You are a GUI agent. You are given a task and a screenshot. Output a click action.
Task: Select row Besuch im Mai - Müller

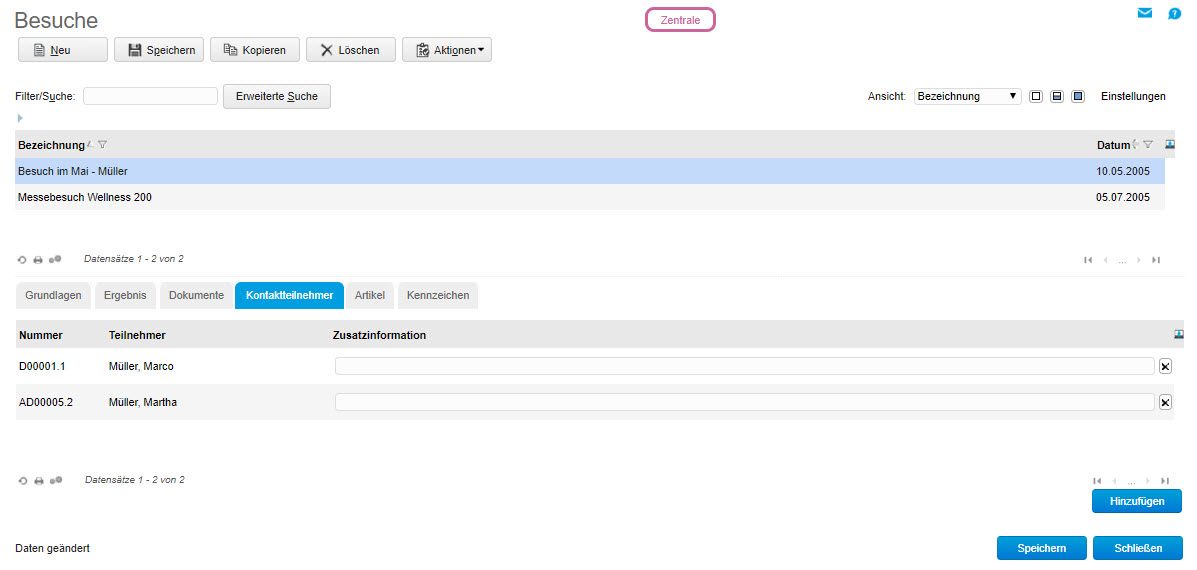590,171
